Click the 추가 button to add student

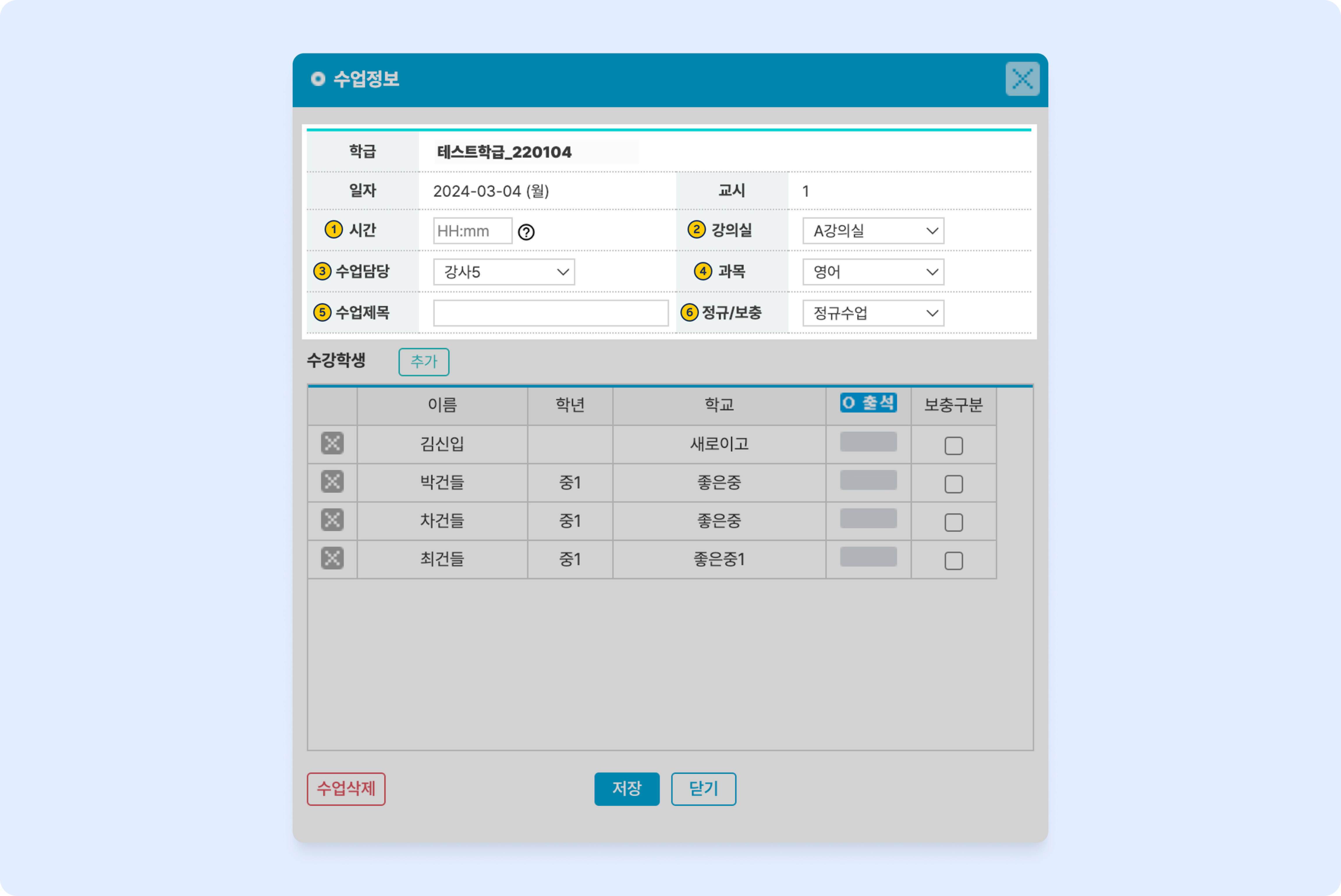tap(423, 362)
